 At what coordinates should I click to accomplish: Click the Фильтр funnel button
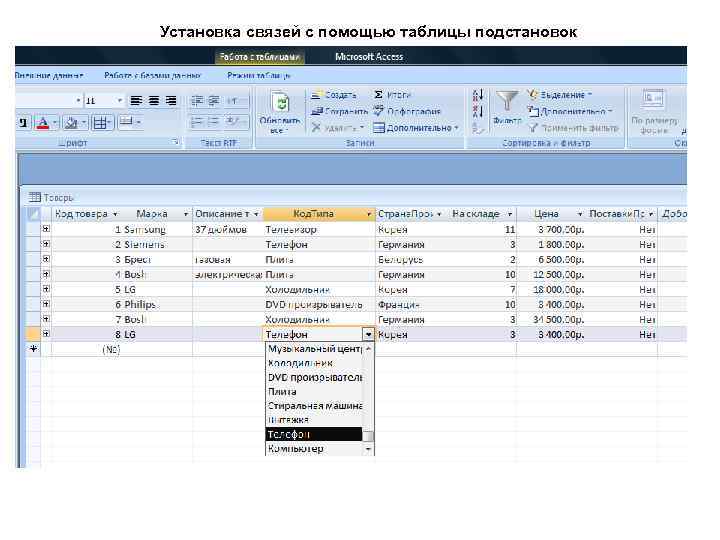click(x=507, y=108)
